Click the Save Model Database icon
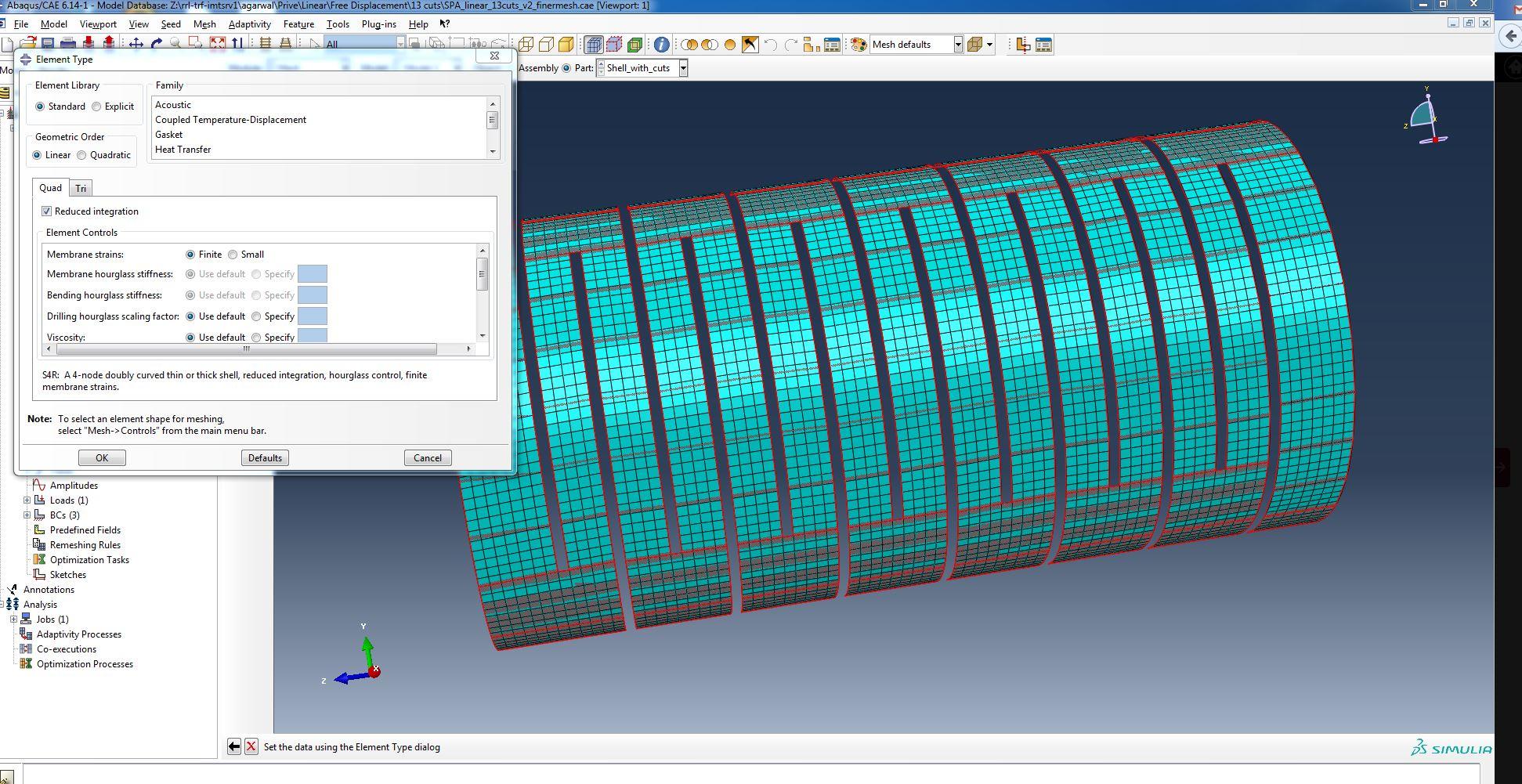Viewport: 1522px width, 784px height. tap(48, 43)
